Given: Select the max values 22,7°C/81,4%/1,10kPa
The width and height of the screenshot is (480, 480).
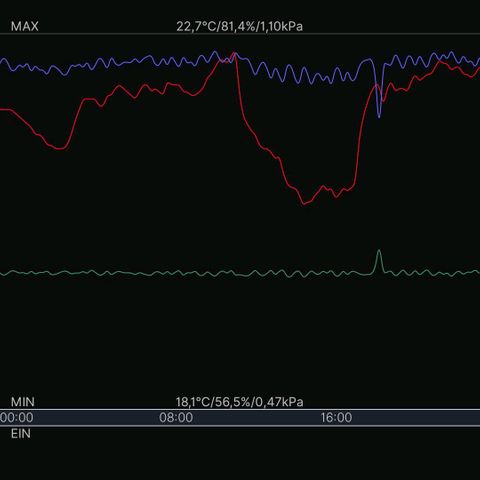Looking at the screenshot, I should pyautogui.click(x=239, y=26).
